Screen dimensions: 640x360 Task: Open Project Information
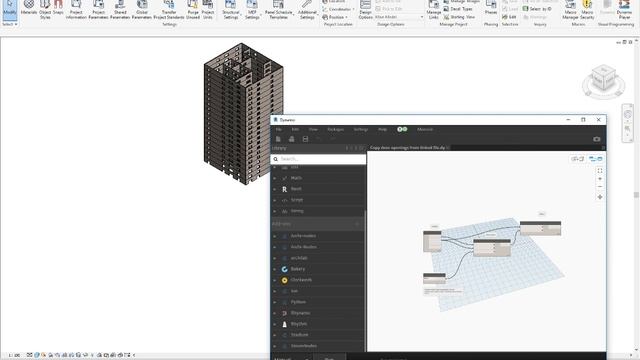76,9
